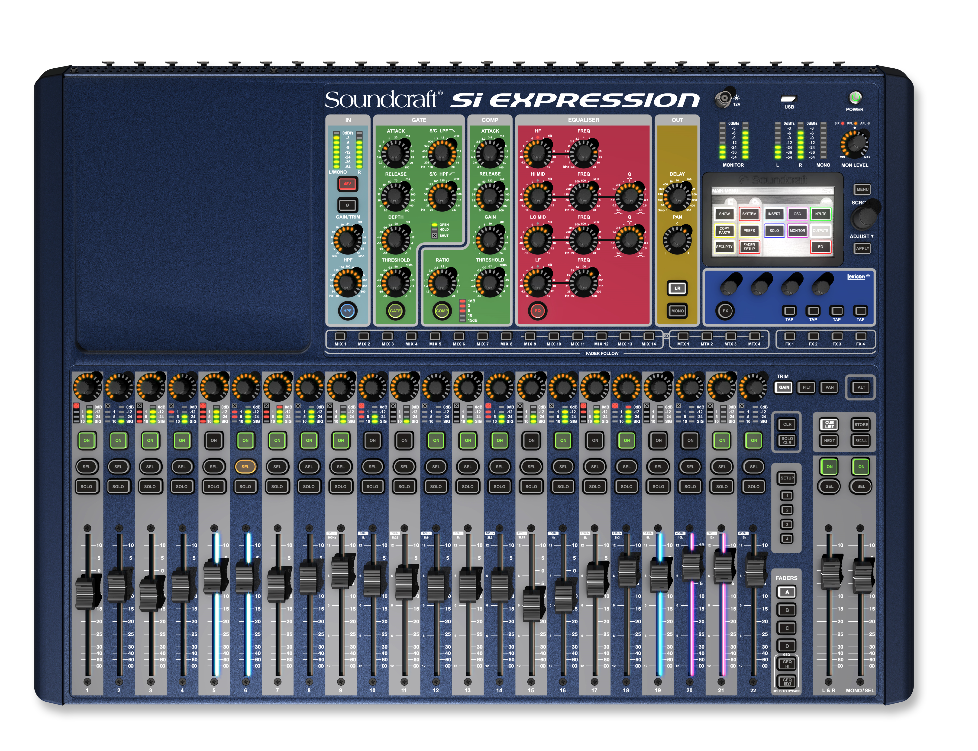Click the Compressor ATTACK knob

pyautogui.click(x=490, y=152)
